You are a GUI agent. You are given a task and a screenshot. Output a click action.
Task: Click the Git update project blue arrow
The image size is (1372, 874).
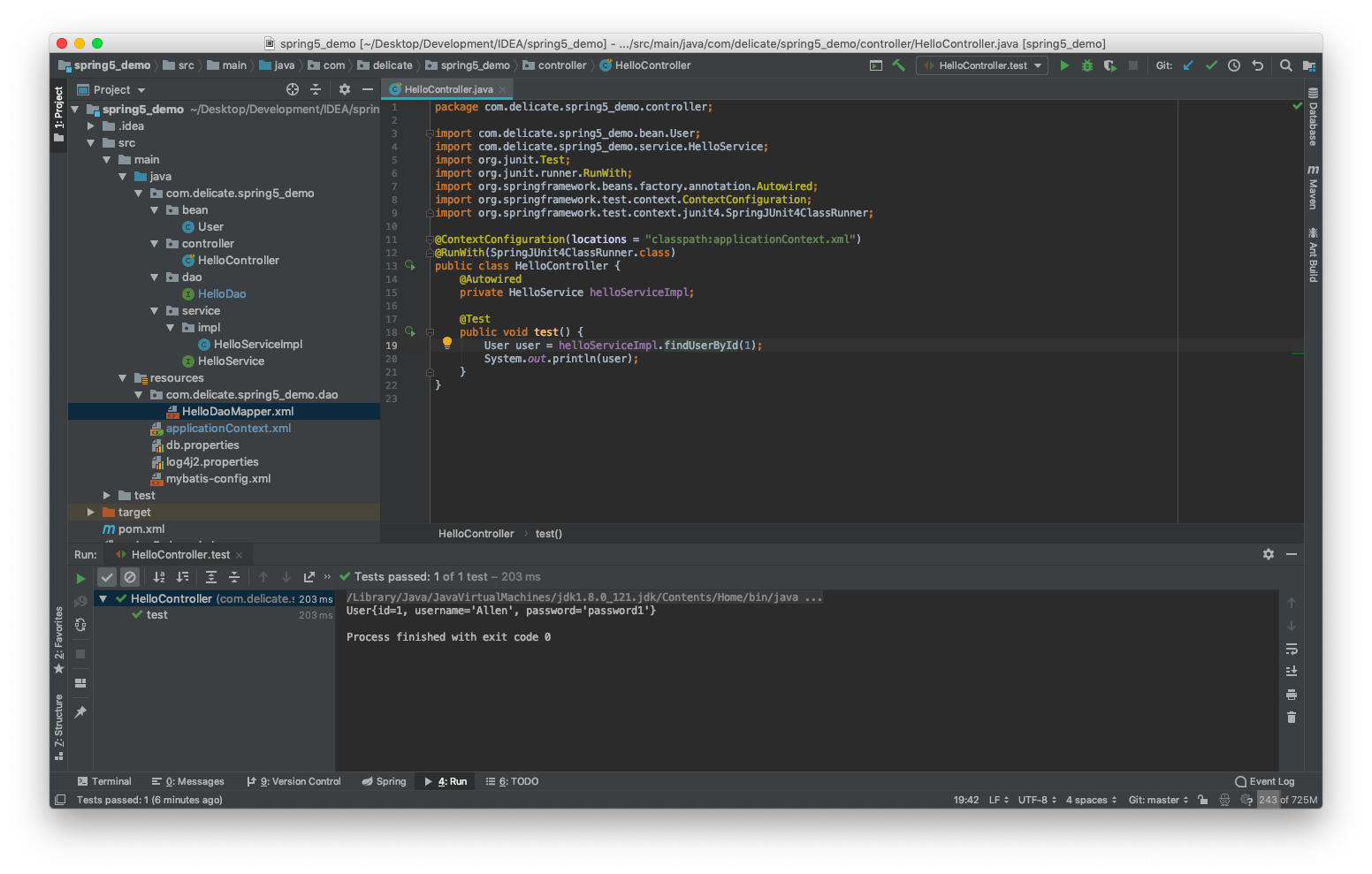pyautogui.click(x=1188, y=65)
